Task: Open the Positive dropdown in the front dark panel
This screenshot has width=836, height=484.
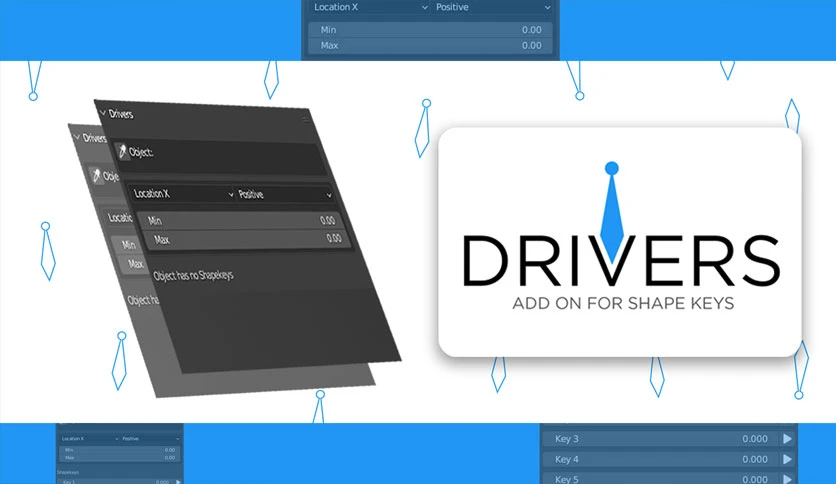Action: (285, 195)
